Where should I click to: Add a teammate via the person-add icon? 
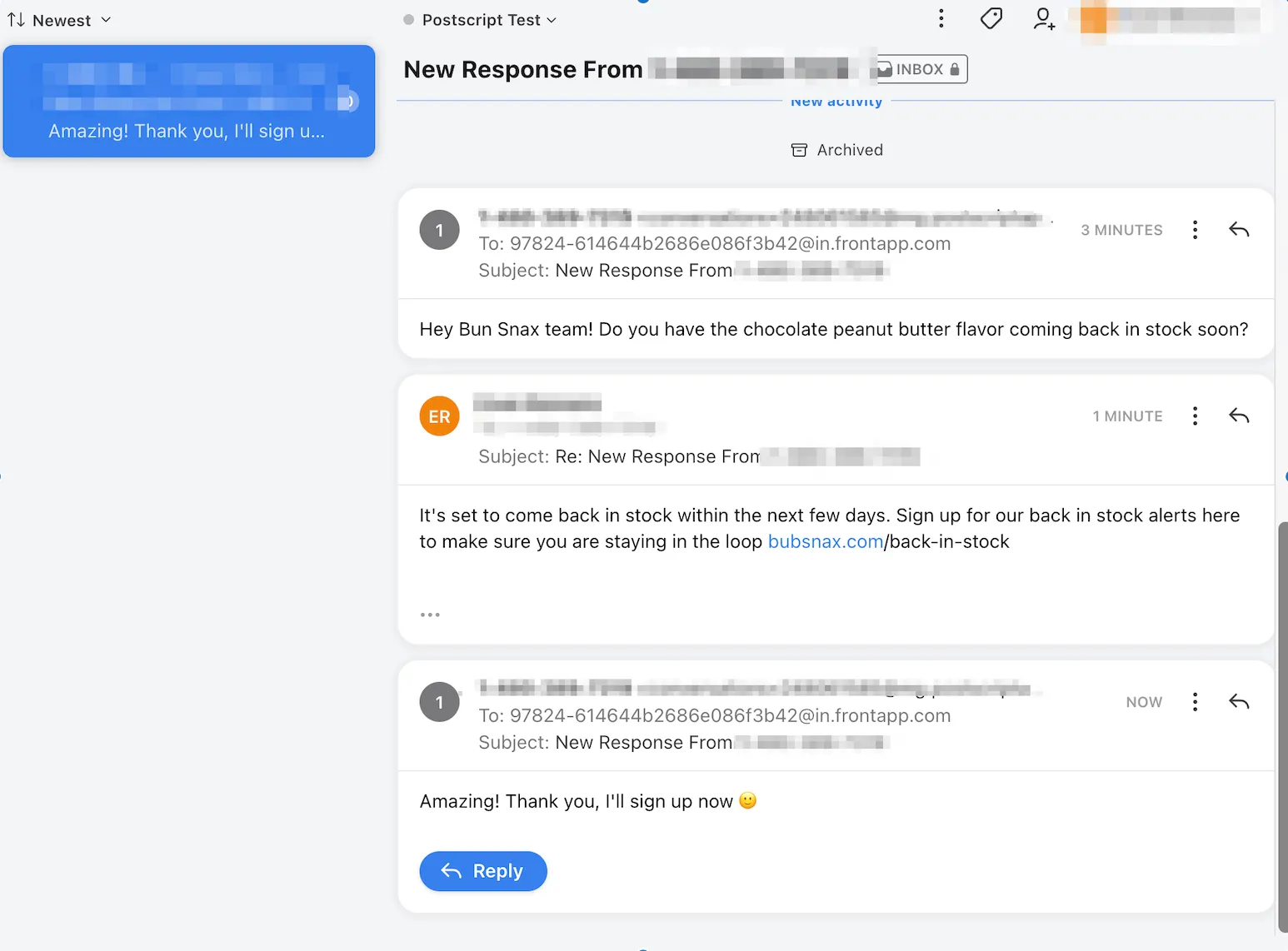pyautogui.click(x=1044, y=19)
